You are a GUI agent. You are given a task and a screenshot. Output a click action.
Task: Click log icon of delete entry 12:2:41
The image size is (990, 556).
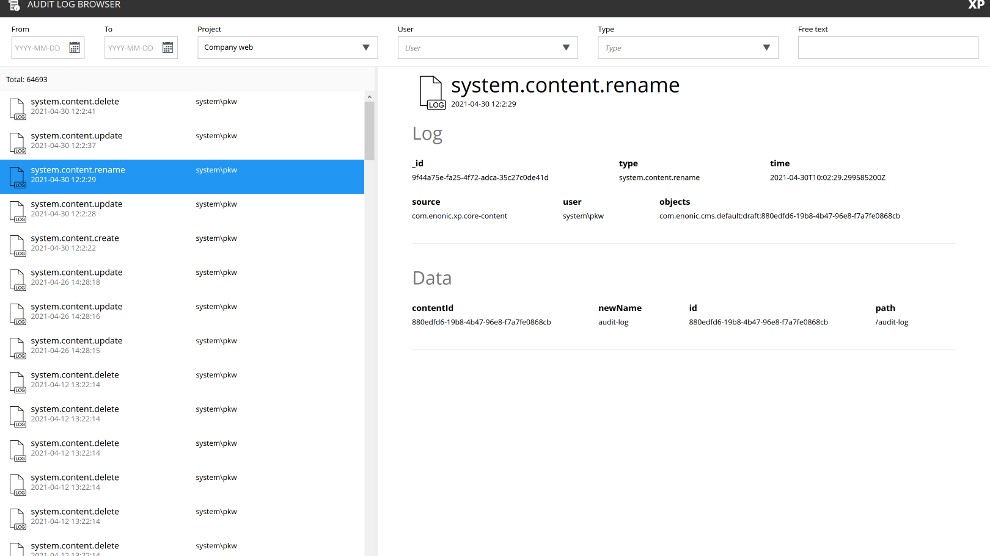18,109
